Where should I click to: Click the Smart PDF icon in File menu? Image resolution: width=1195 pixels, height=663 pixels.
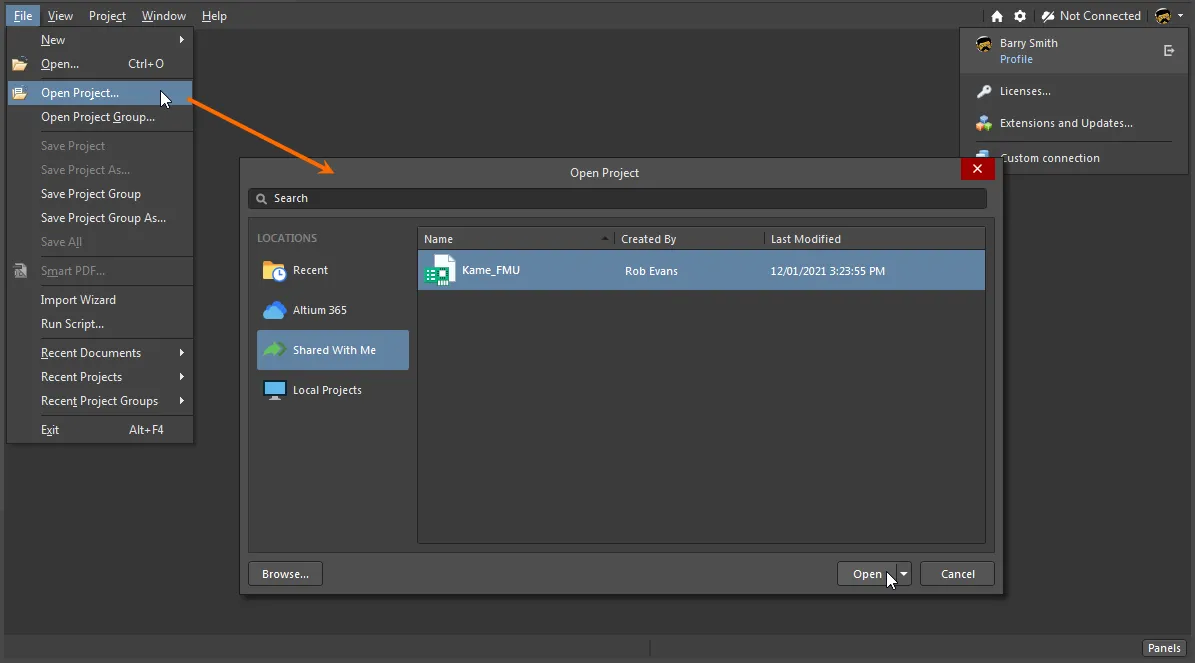point(20,271)
